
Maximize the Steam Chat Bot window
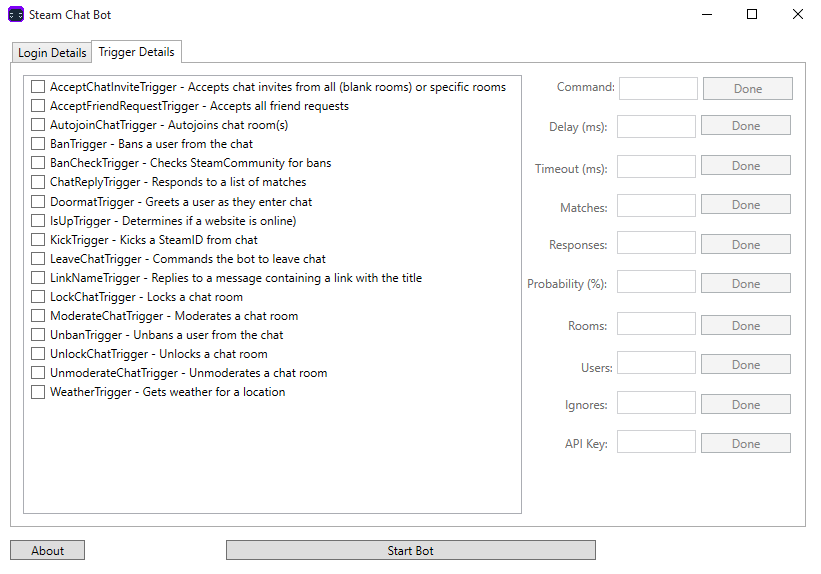pyautogui.click(x=752, y=15)
